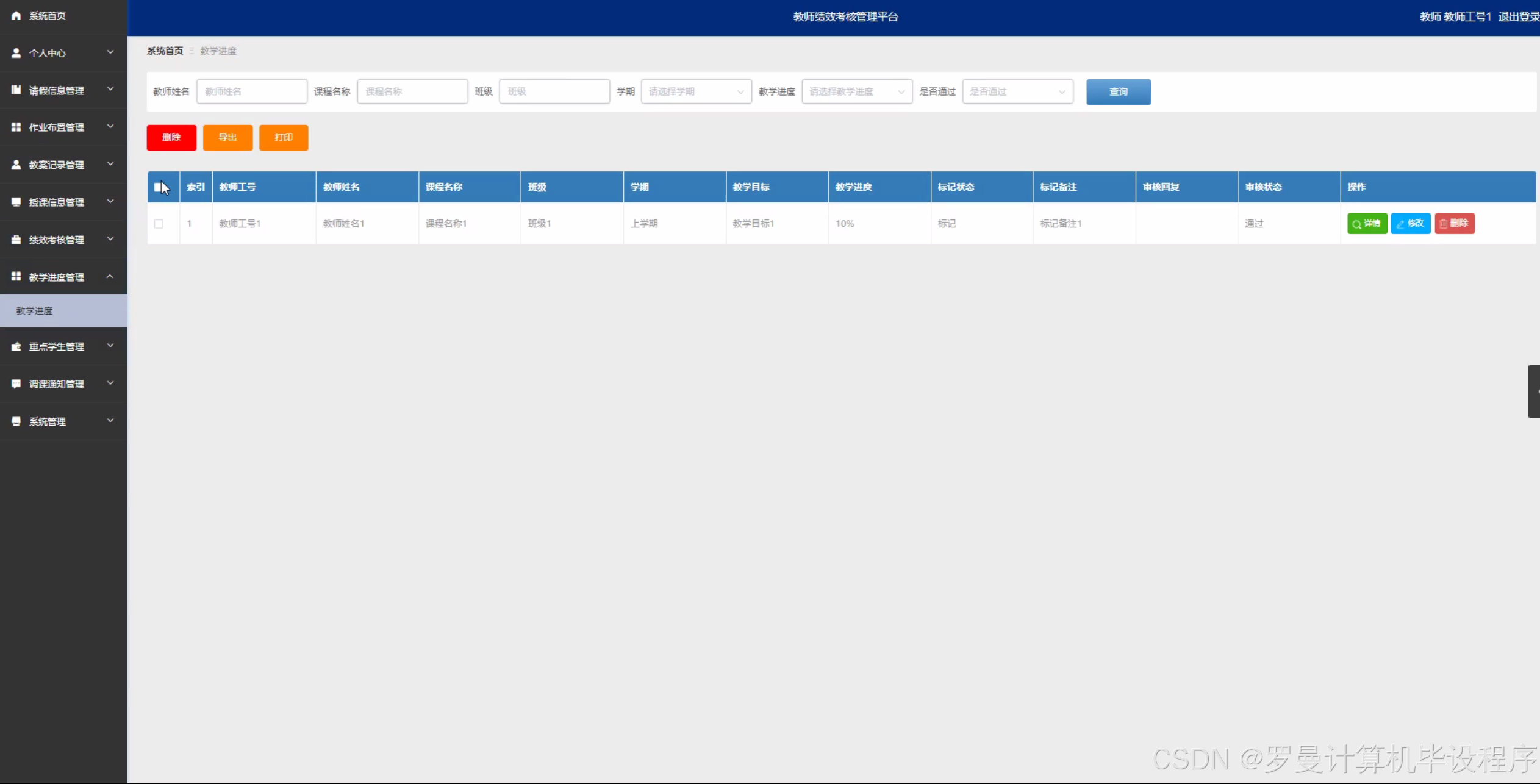Image resolution: width=1540 pixels, height=784 pixels.
Task: Open the 请选择学期 dropdown
Action: (x=696, y=91)
